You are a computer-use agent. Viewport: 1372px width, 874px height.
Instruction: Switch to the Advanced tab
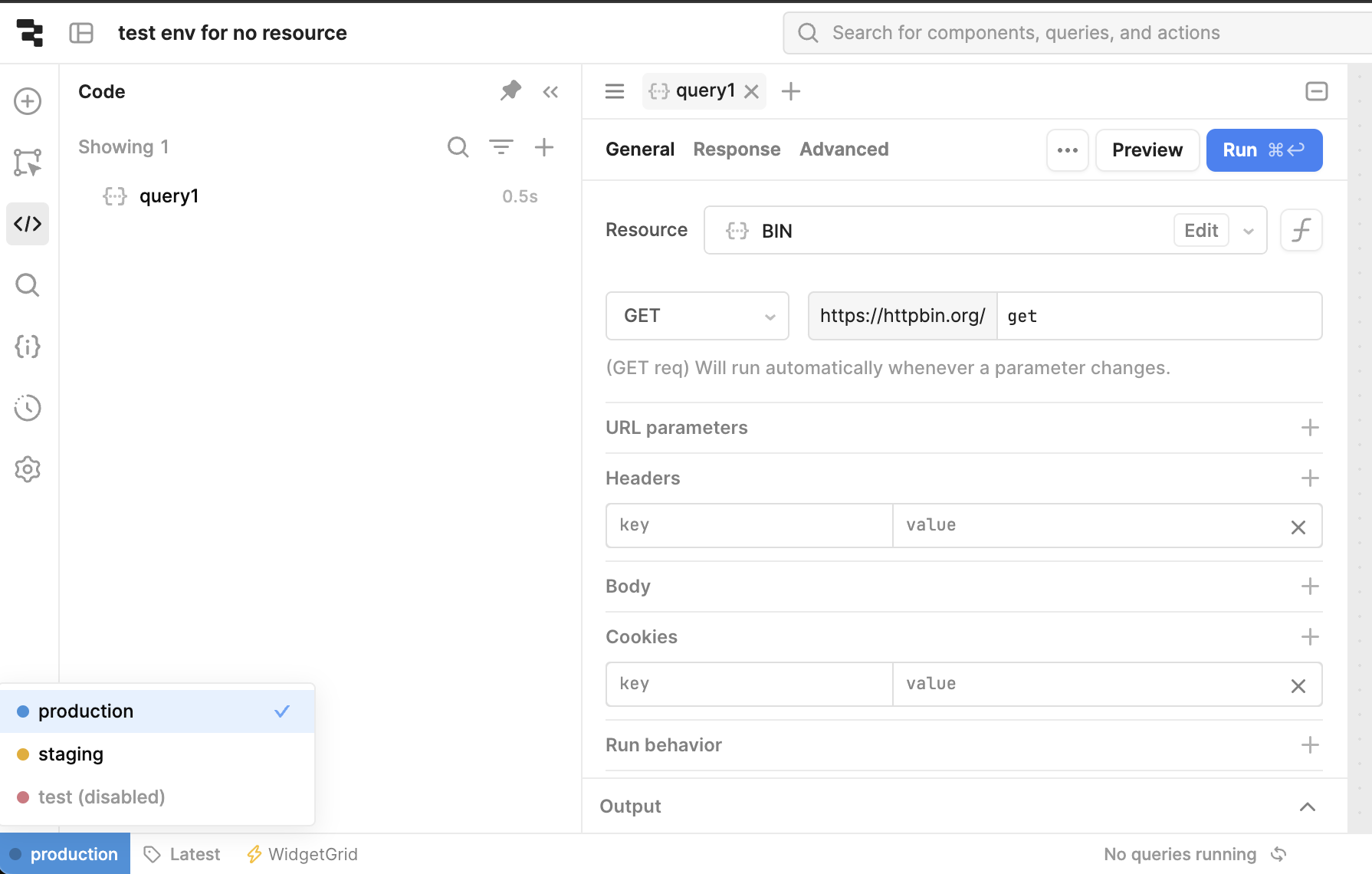843,149
